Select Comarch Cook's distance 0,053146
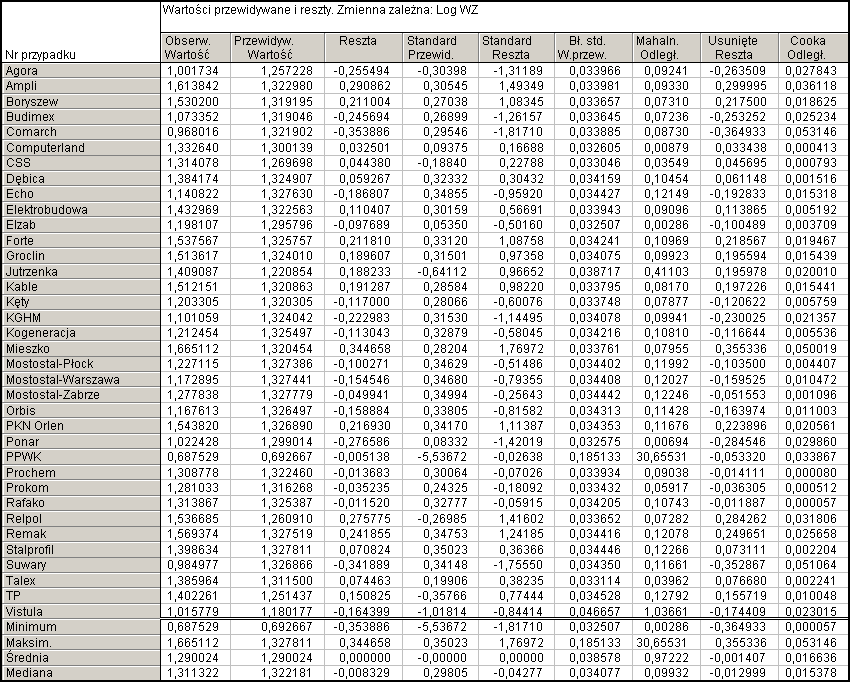Screen dimensions: 850x682 click(810, 132)
